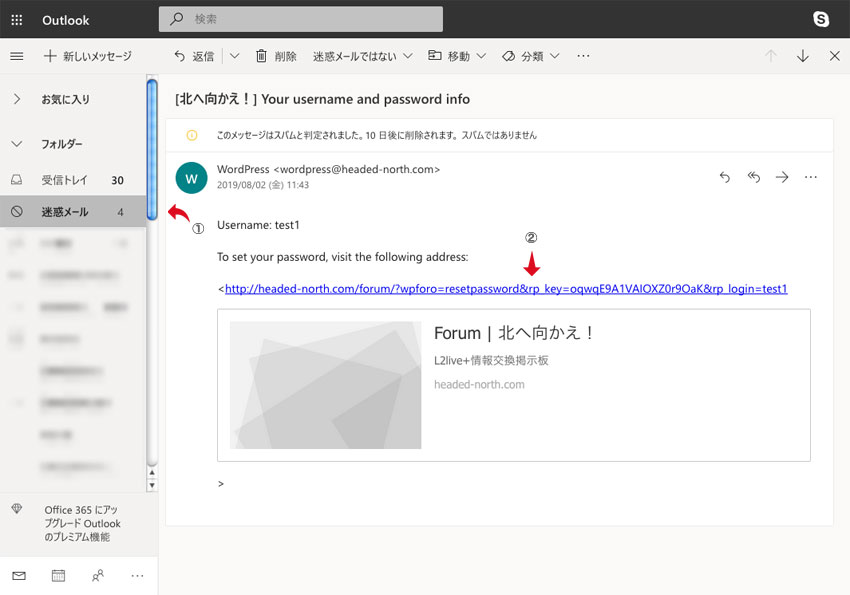Click the Skype icon in header
This screenshot has width=850, height=595.
[821, 19]
